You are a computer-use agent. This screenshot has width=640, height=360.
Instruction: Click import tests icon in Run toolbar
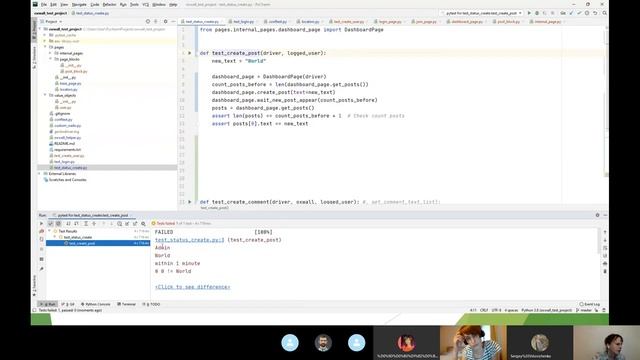[127, 224]
